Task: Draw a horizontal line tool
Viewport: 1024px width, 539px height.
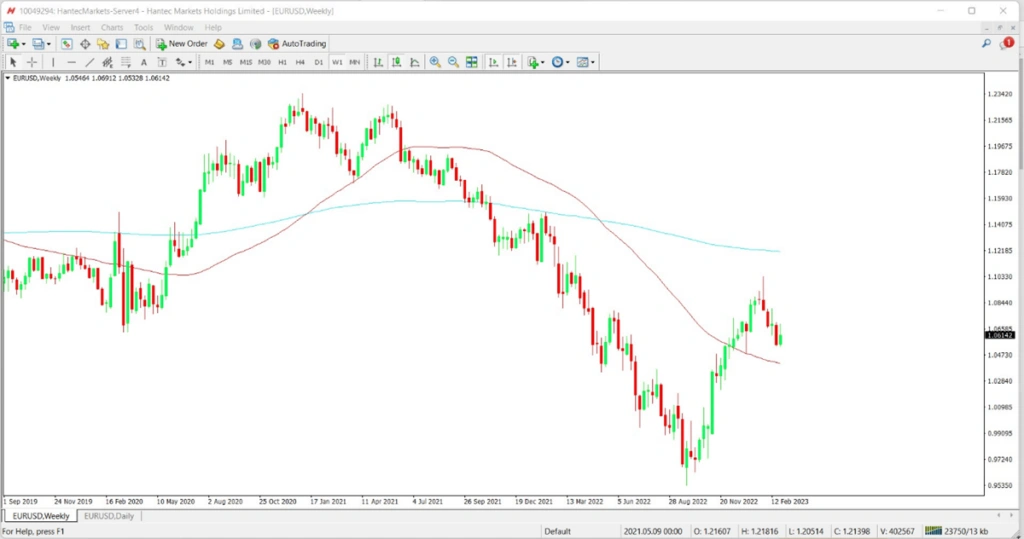Action: tap(71, 62)
